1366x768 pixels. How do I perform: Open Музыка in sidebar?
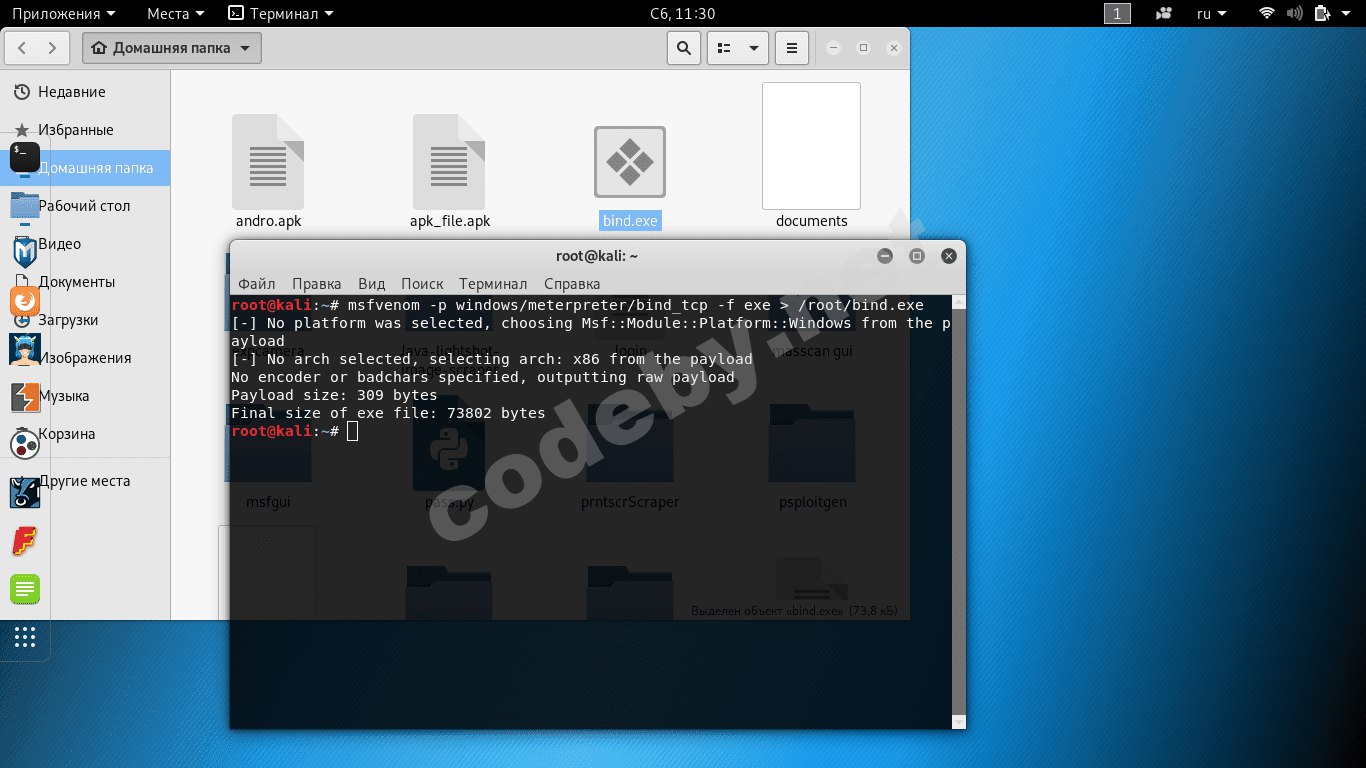(86, 396)
